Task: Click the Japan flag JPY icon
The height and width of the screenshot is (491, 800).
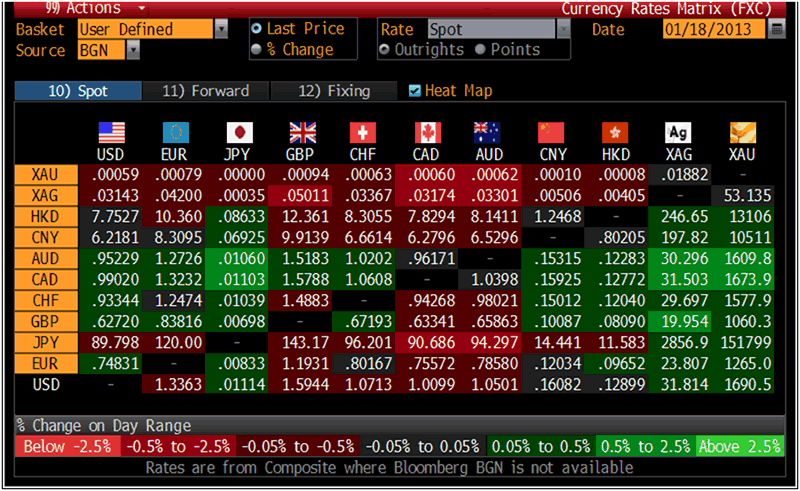Action: tap(238, 133)
